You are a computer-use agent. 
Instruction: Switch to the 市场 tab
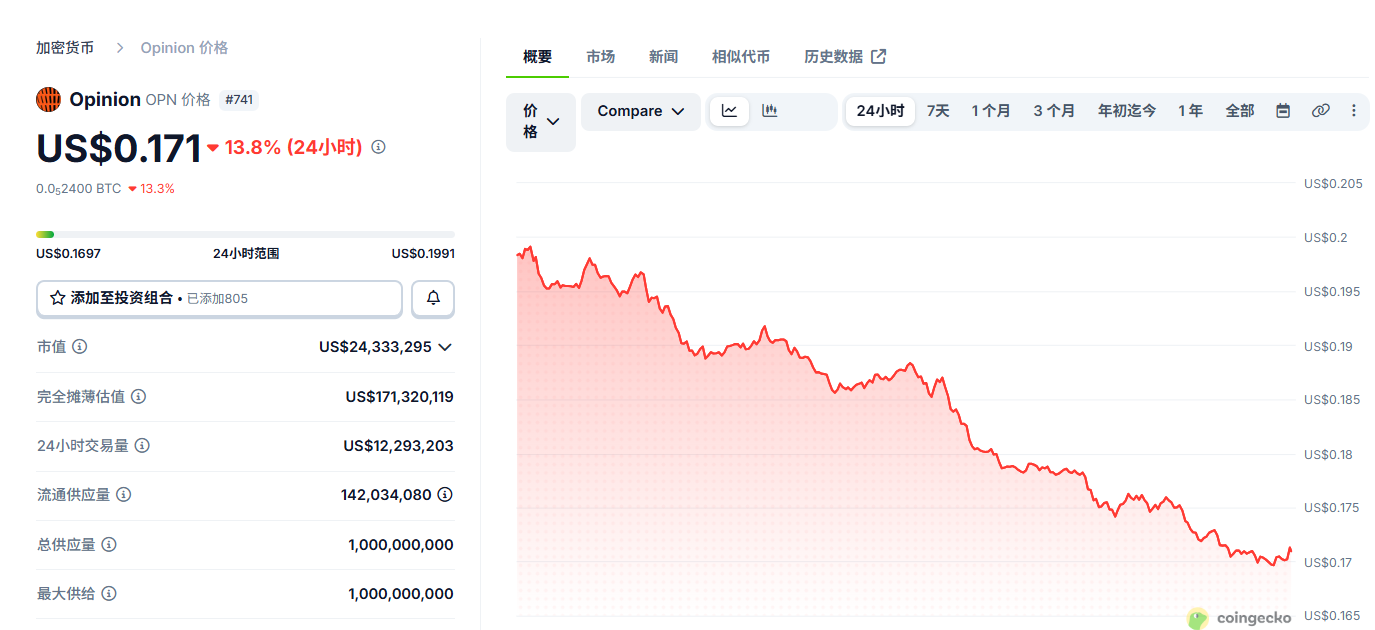pyautogui.click(x=600, y=57)
